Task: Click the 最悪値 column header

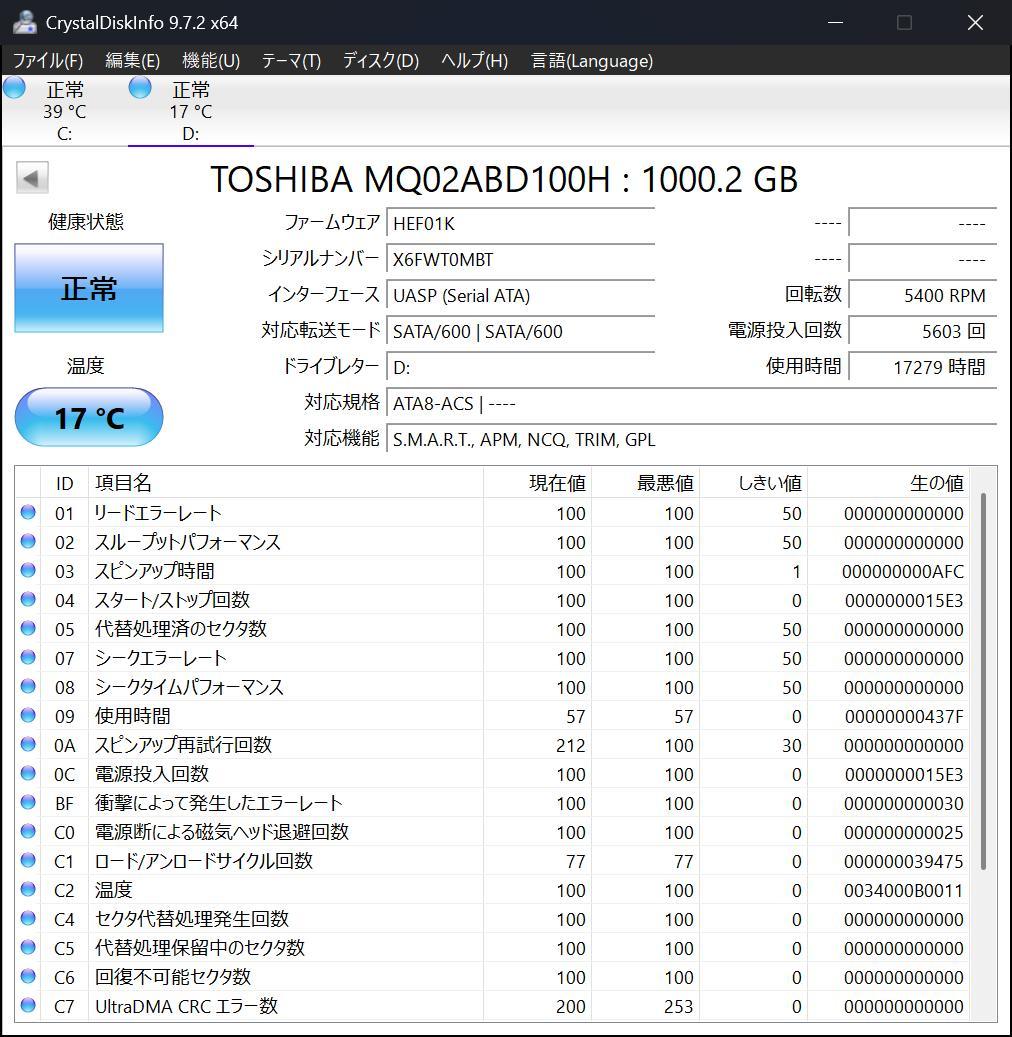Action: pos(646,483)
